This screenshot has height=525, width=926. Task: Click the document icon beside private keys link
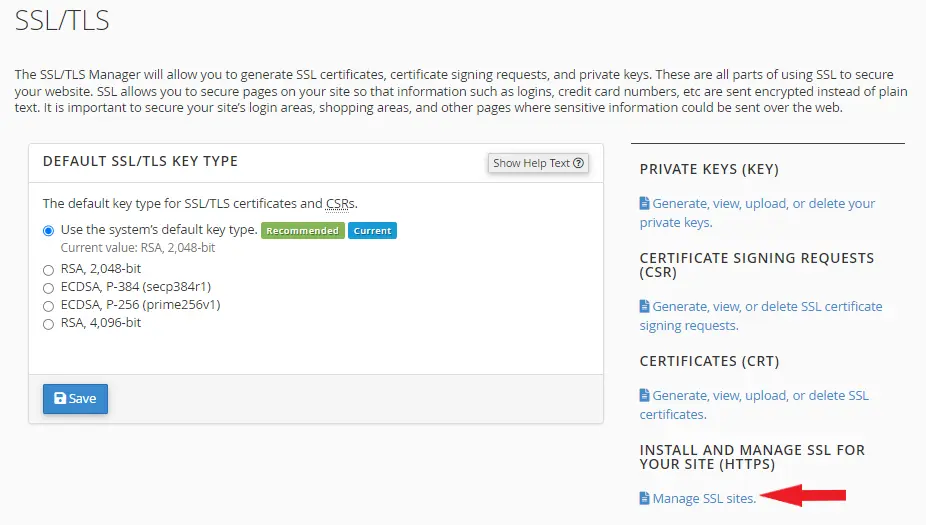[645, 203]
